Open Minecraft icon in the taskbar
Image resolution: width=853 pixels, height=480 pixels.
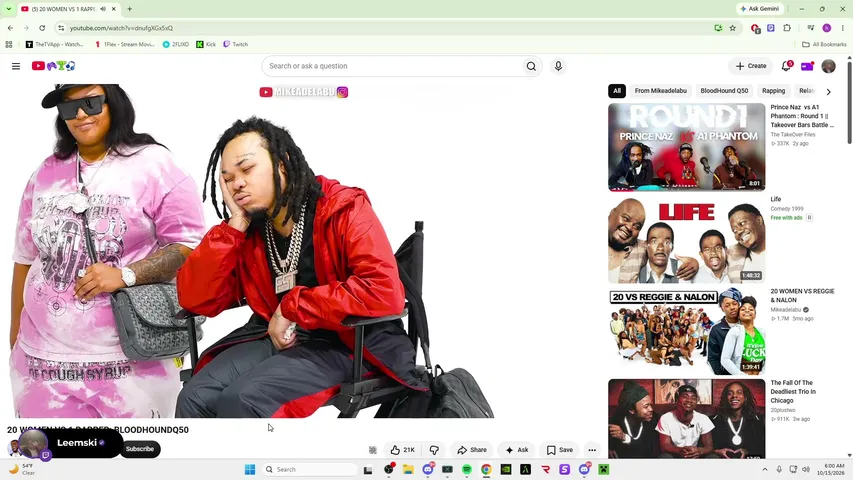(x=604, y=469)
